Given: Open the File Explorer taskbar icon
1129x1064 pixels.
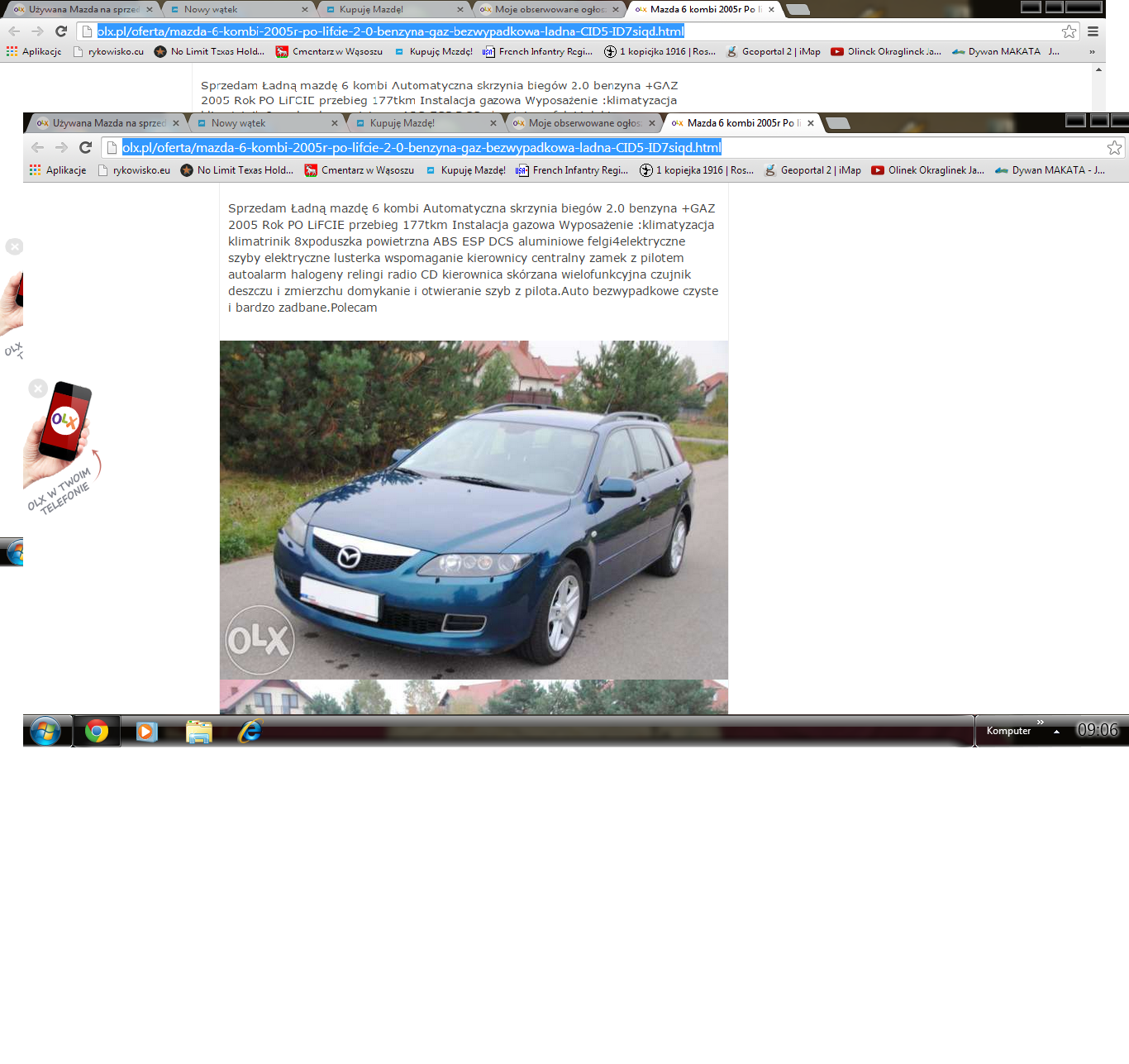Looking at the screenshot, I should (198, 732).
